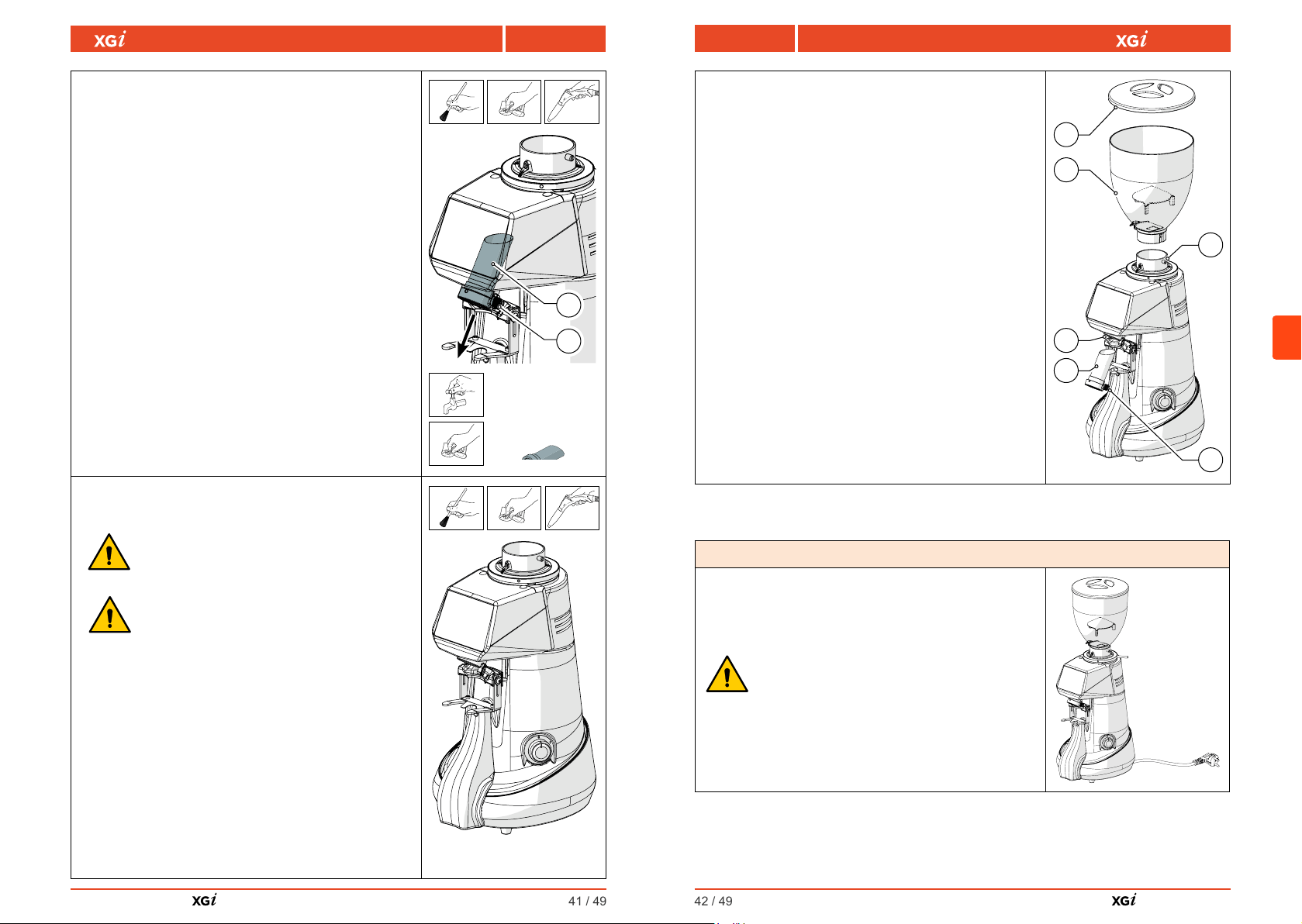The image size is (1302, 924).
Task: Click the grinder illustration without chute on page 41
Action: click(513, 688)
